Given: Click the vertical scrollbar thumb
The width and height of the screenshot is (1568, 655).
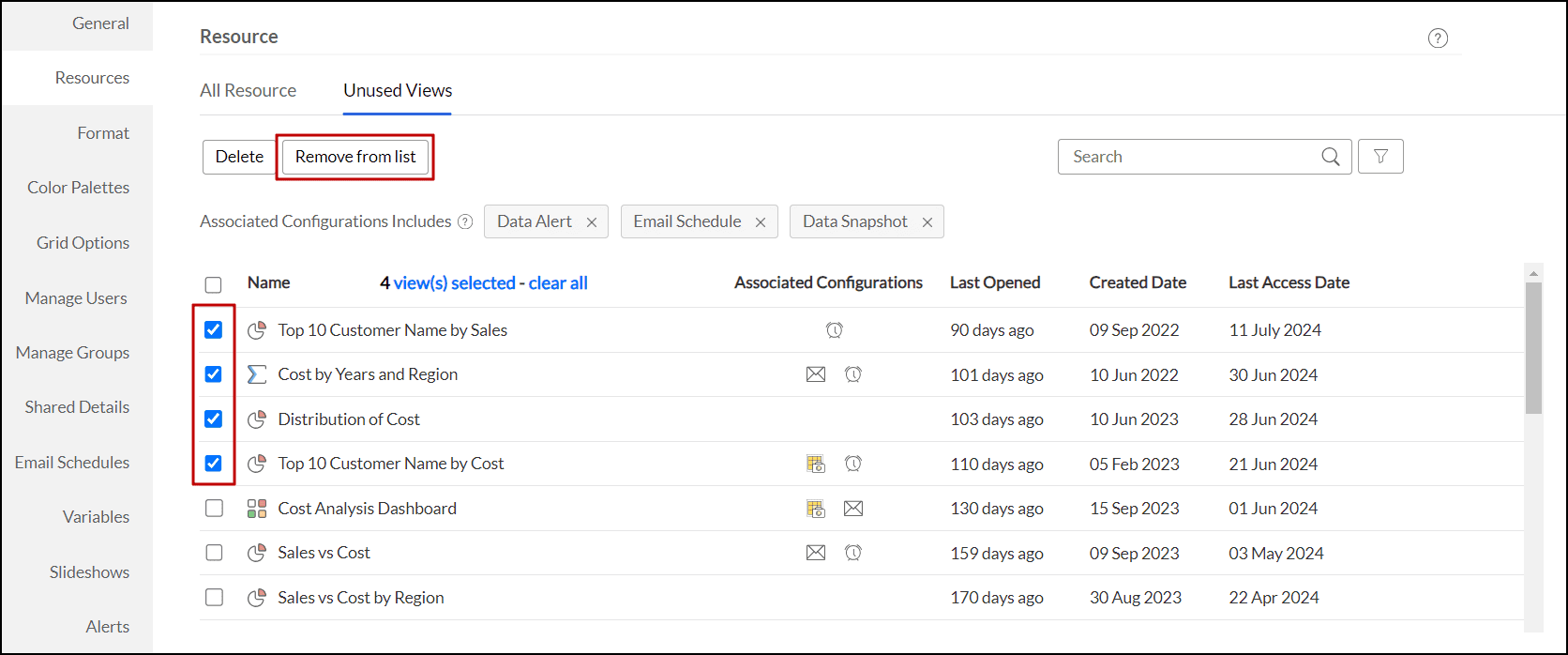Looking at the screenshot, I should tap(1533, 347).
